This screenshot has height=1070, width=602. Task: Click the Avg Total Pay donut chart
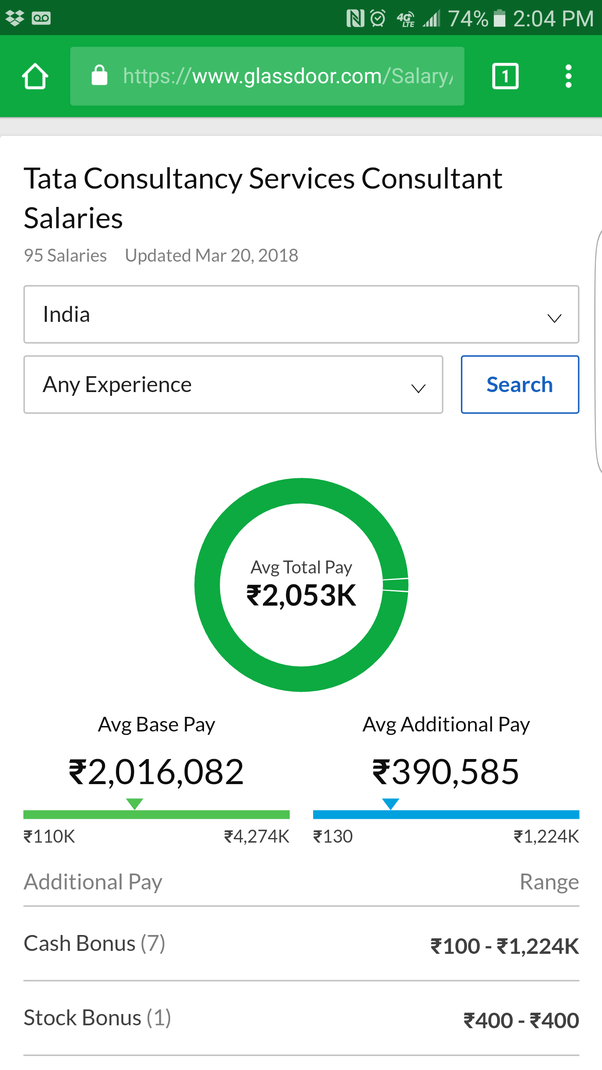click(x=301, y=585)
